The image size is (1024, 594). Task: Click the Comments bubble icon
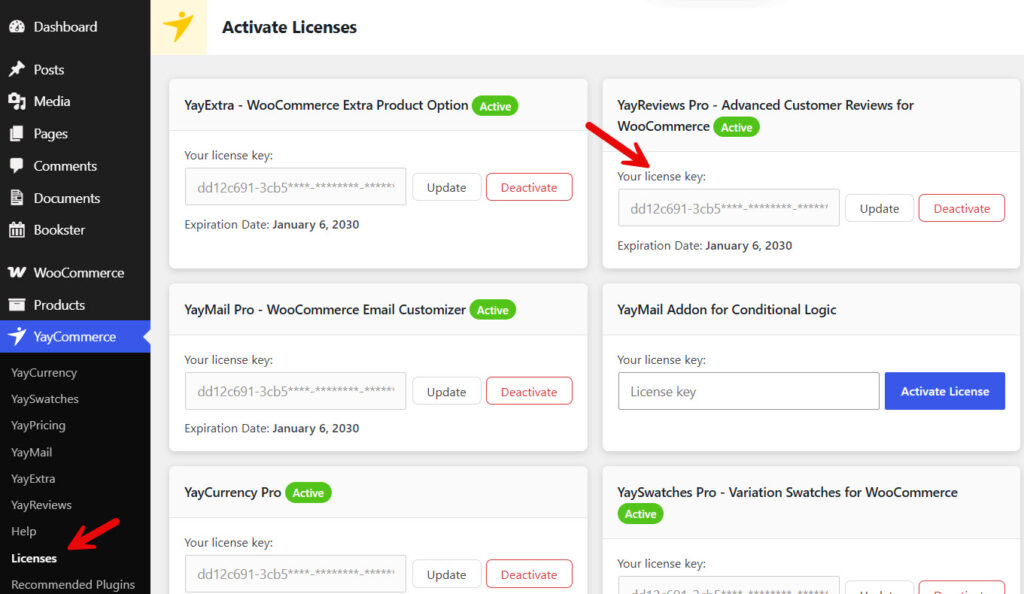tap(17, 166)
